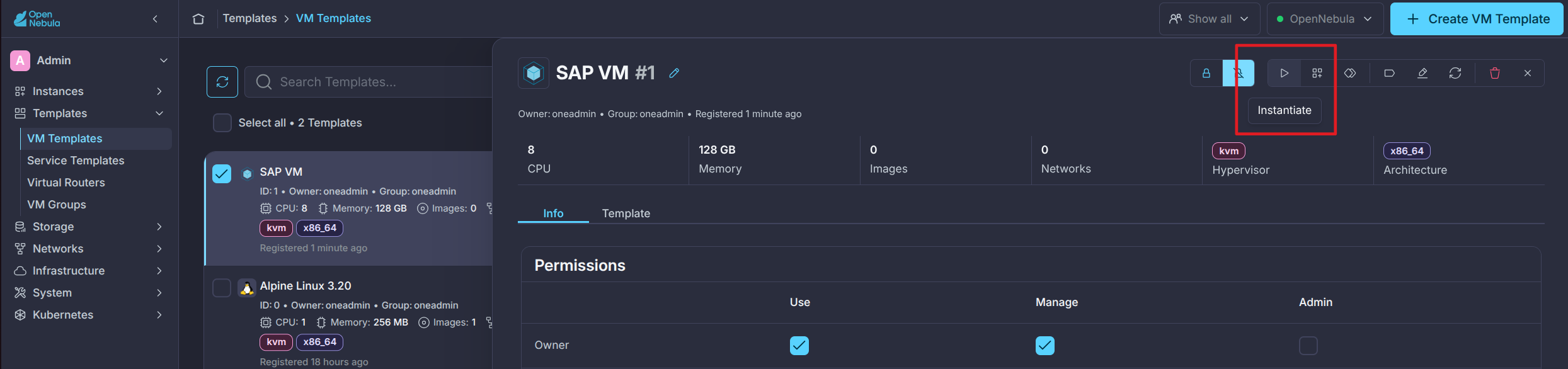Viewport: 1568px width, 369px height.
Task: Switch to the Info tab
Action: [x=553, y=213]
